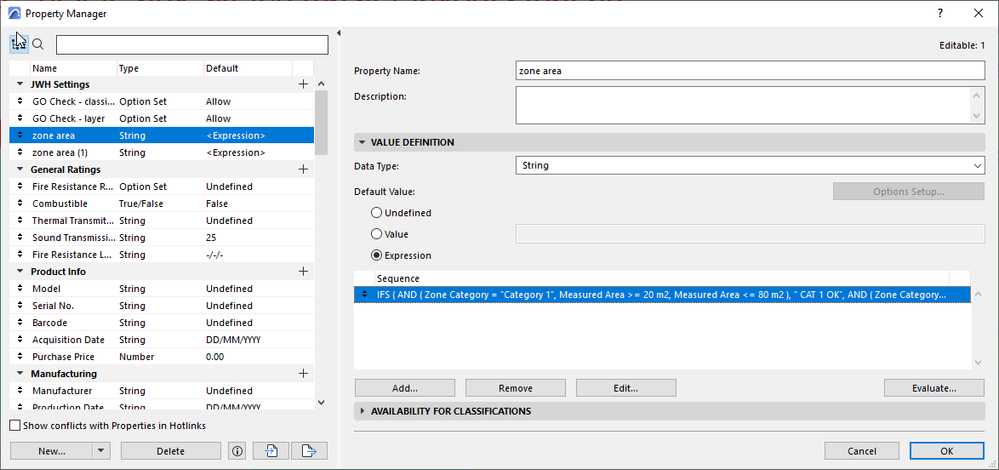Expand AVAILABILITY FOR CLASSIFICATIONS section
Image resolution: width=999 pixels, height=470 pixels.
(363, 411)
